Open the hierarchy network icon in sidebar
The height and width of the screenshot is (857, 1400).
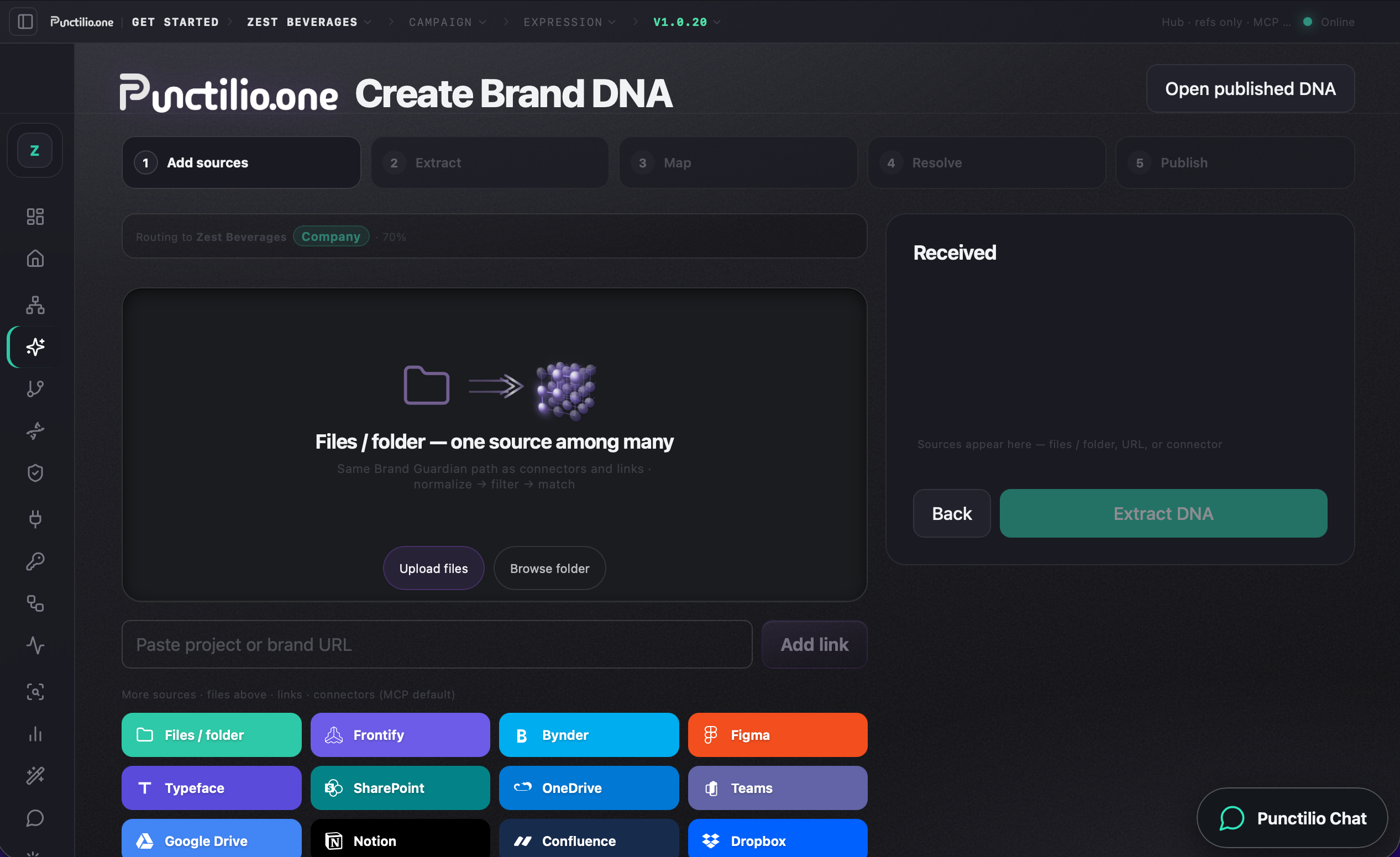click(35, 305)
